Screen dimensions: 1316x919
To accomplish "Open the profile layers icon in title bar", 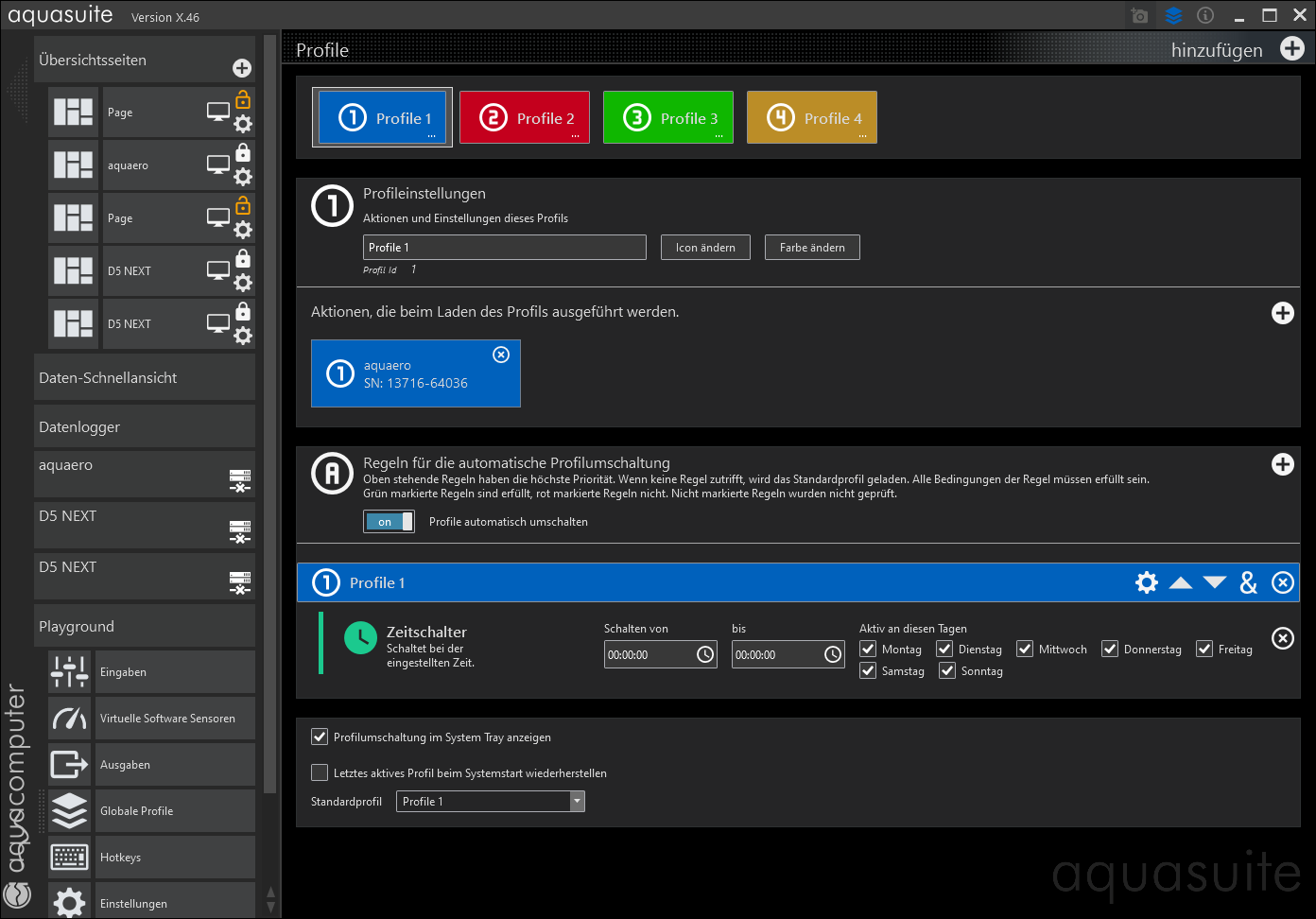I will (1173, 16).
